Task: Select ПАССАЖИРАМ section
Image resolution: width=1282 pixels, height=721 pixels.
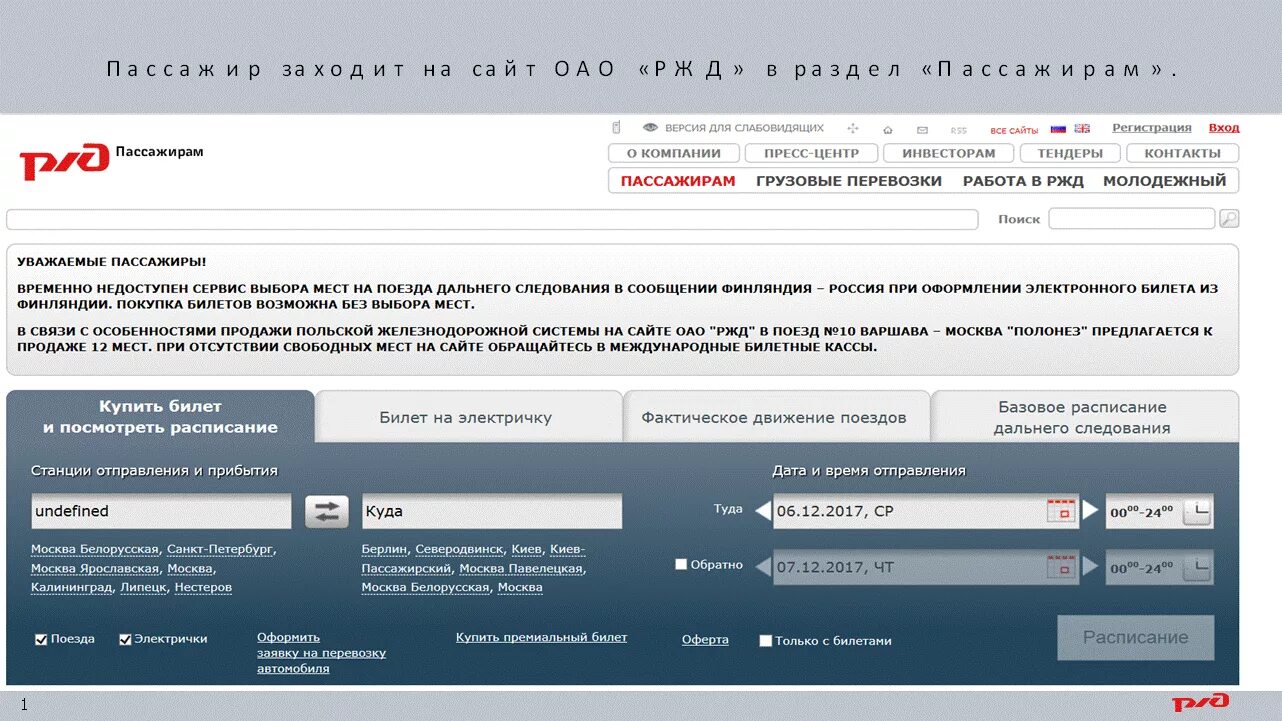Action: point(678,181)
